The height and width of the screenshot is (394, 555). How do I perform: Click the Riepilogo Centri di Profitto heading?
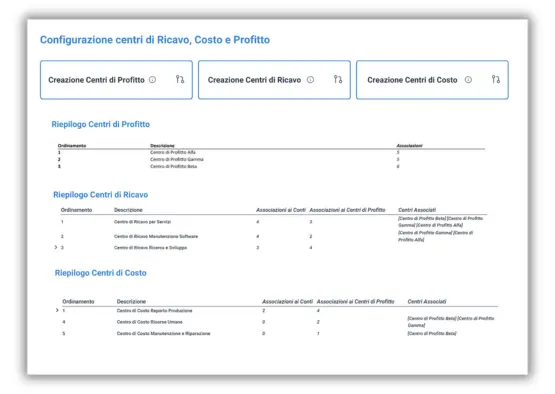click(x=101, y=124)
